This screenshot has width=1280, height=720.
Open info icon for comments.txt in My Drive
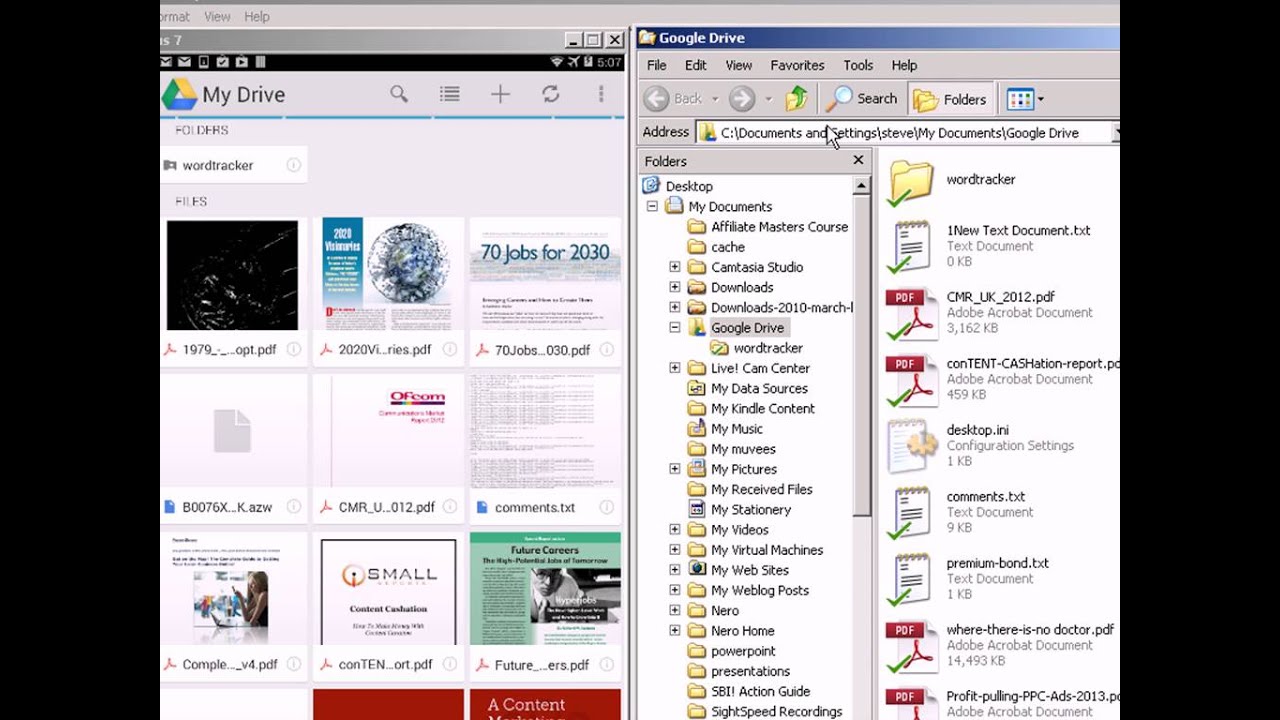(x=606, y=507)
